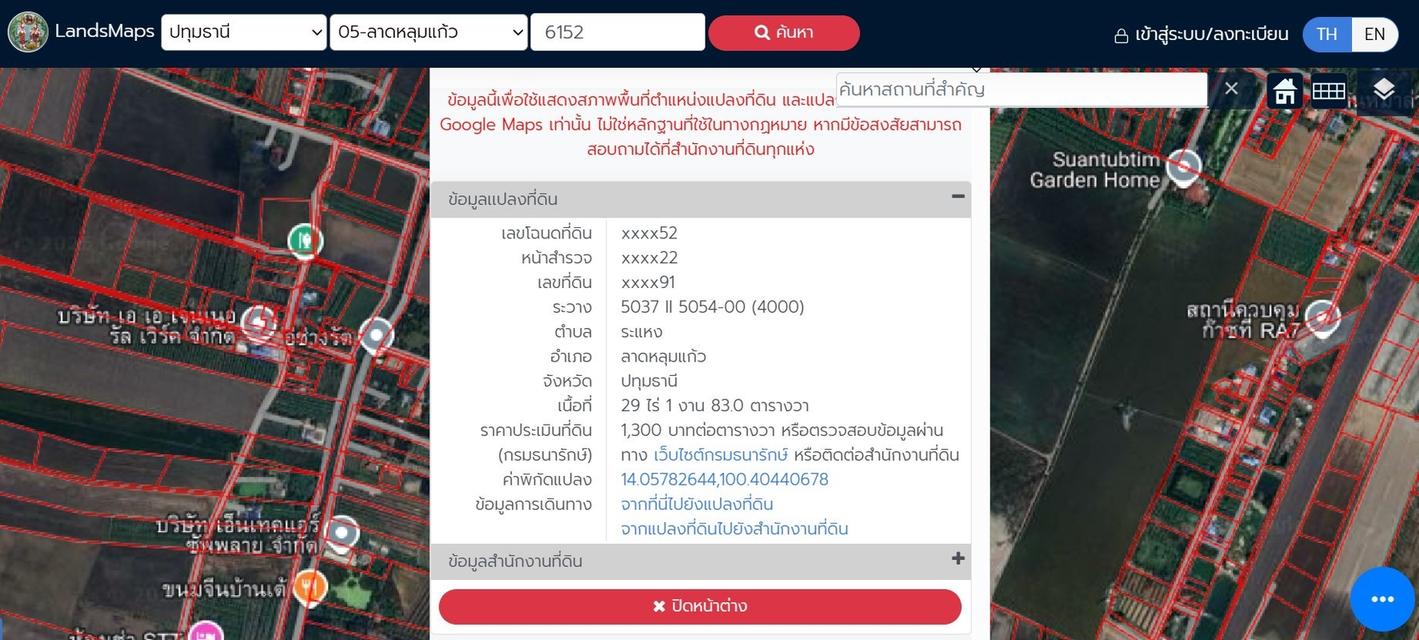Click the อำเภอ value ลาดหลุมแก้ว
The image size is (1419, 640).
663,357
